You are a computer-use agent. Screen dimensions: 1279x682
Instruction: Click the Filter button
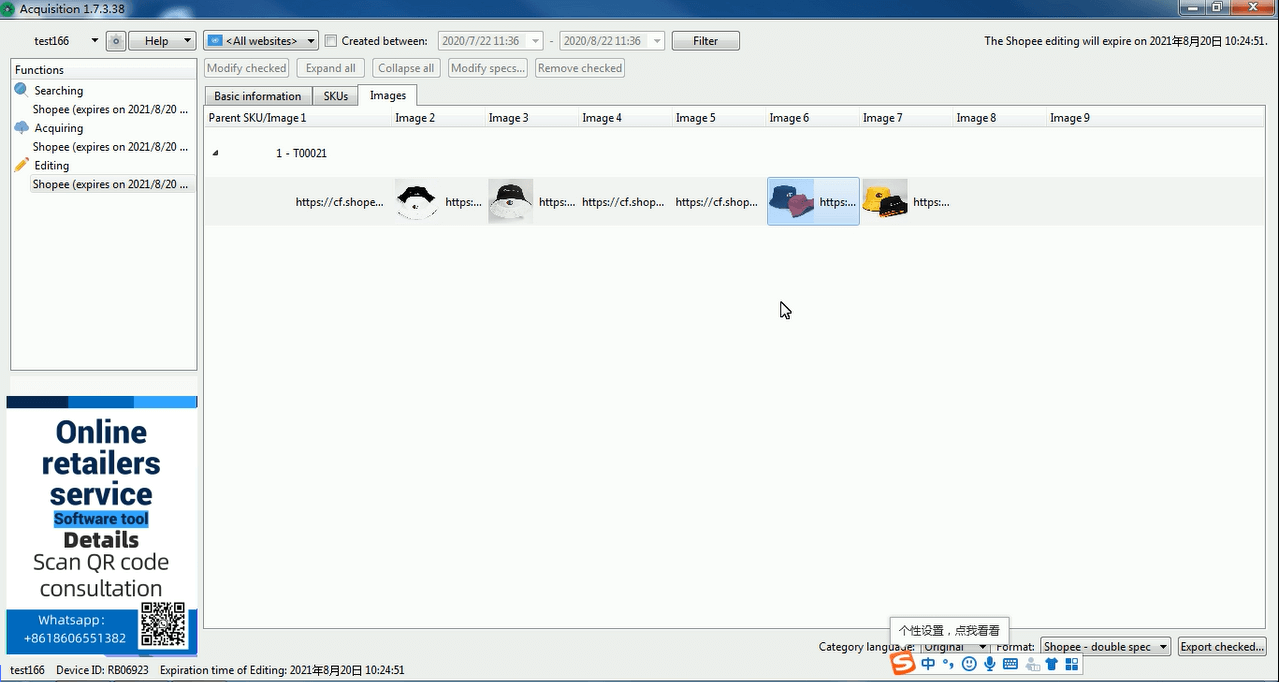pyautogui.click(x=706, y=41)
